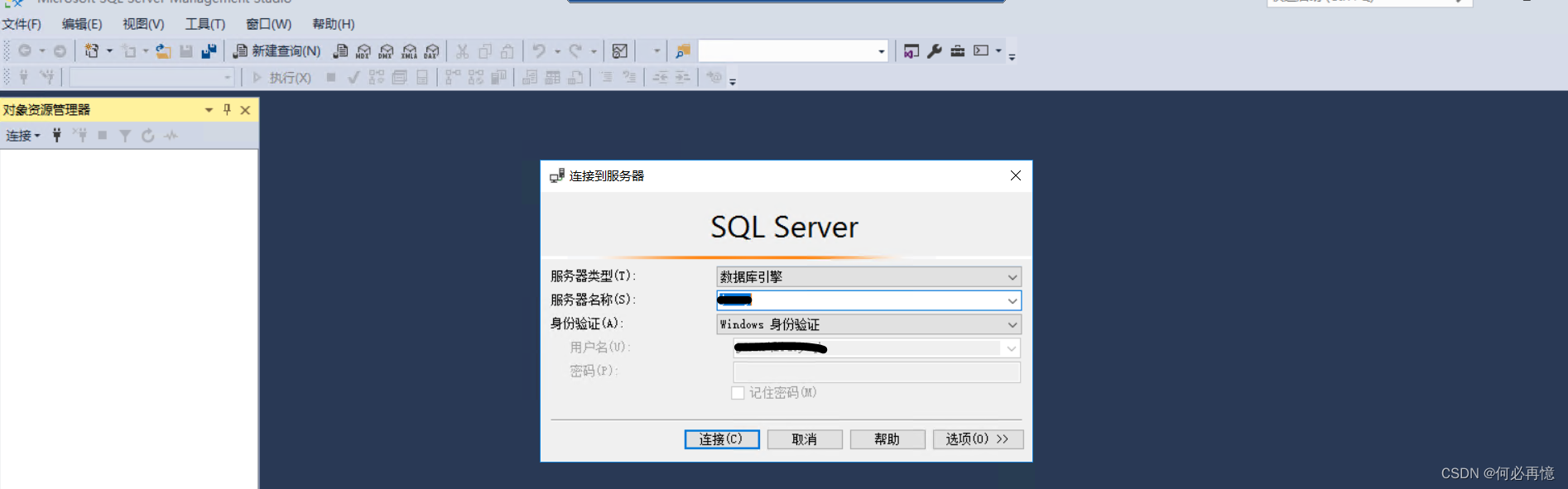
Task: Toggle the Object Explorer auto-hide pin
Action: pos(227,109)
